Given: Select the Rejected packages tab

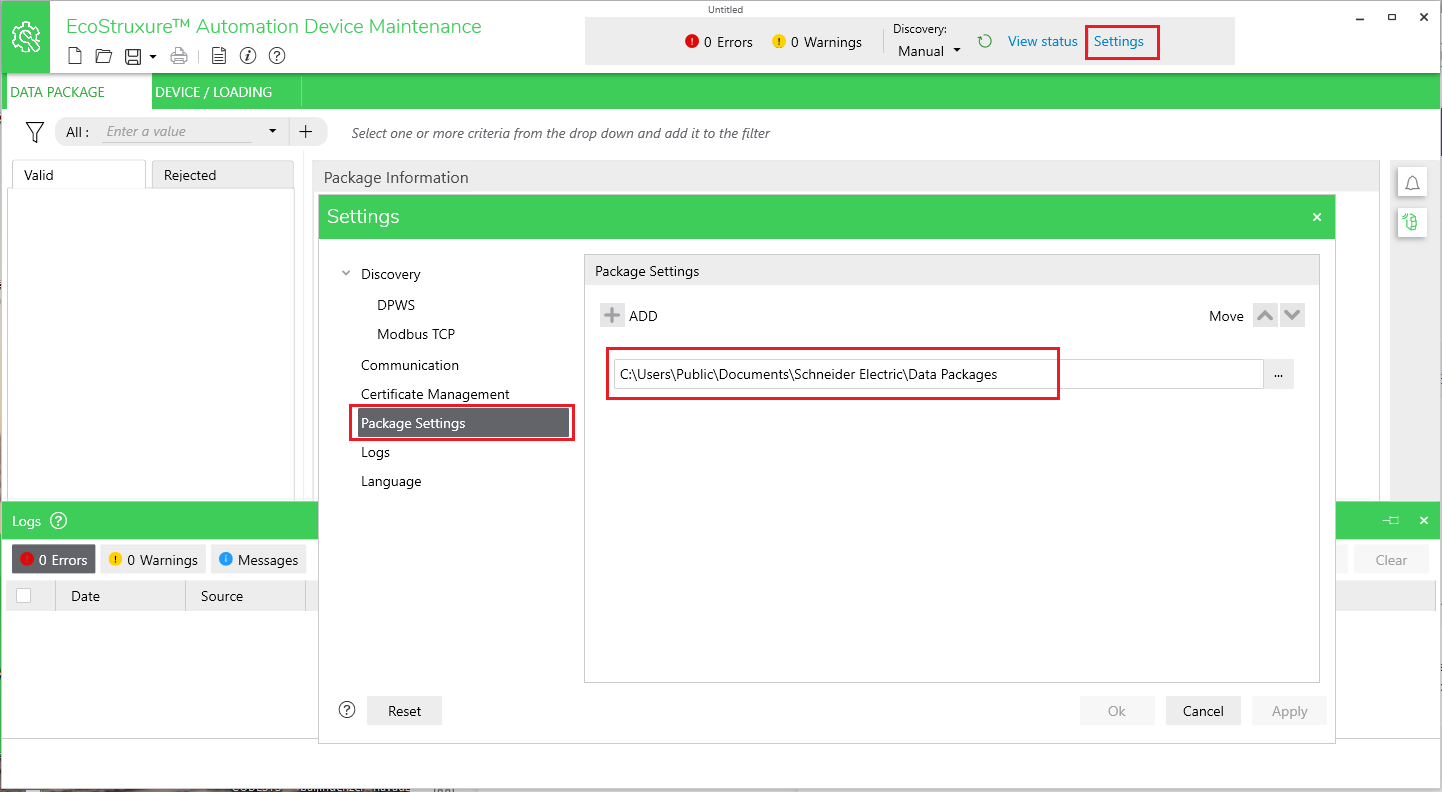Looking at the screenshot, I should pos(222,175).
